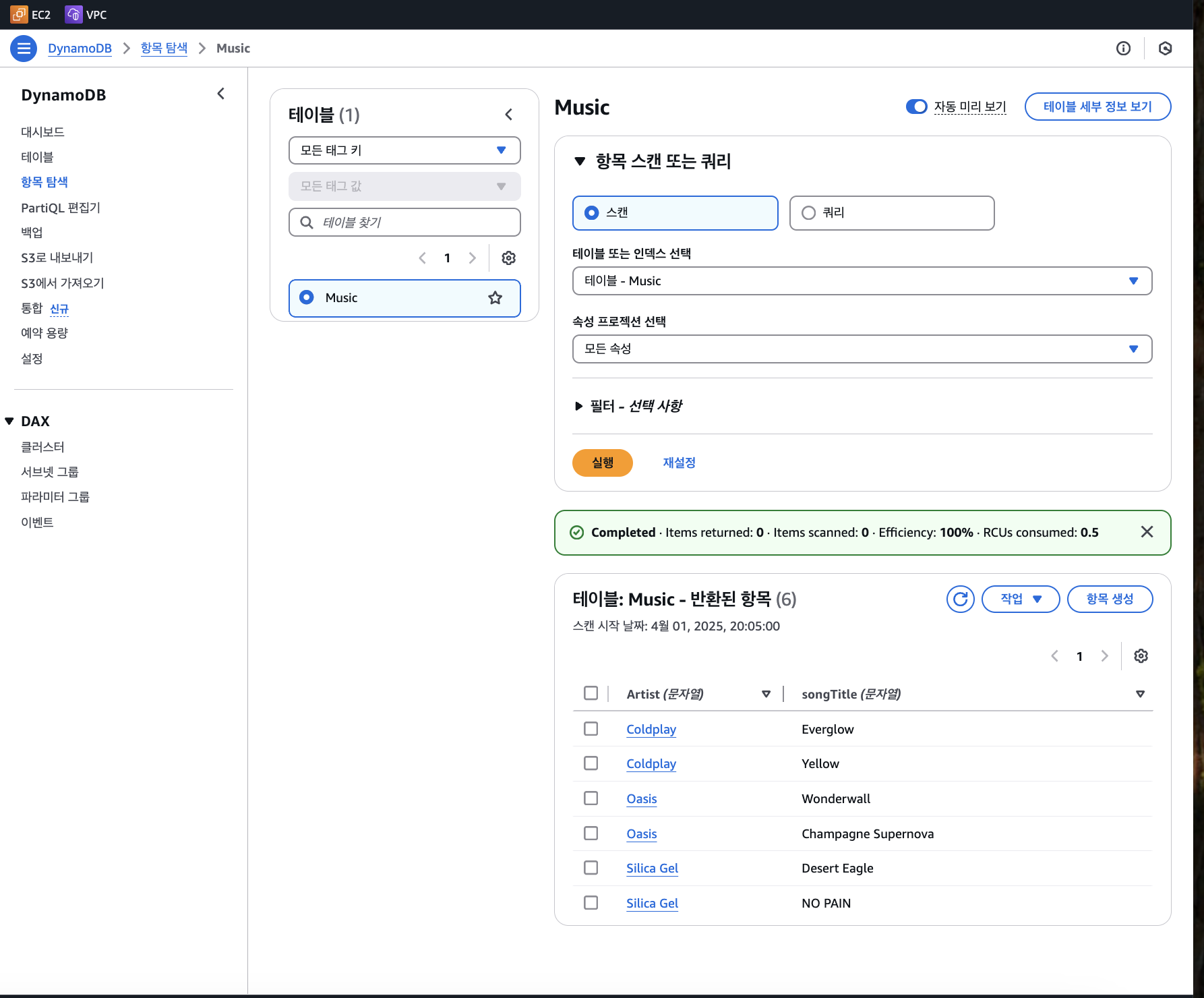Open the info panel icon
This screenshot has height=998, width=1204.
click(x=1123, y=49)
